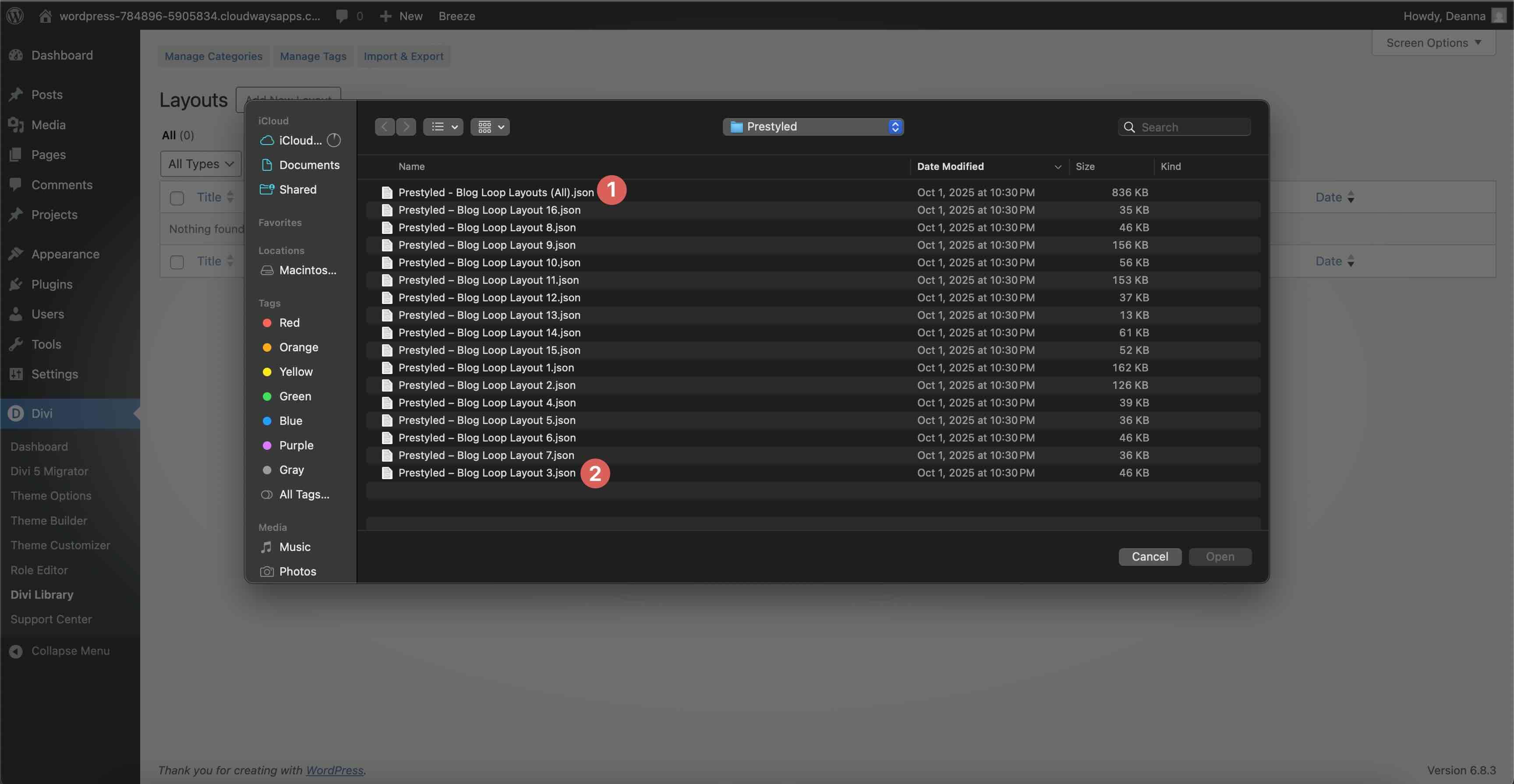Open Photos under Media in sidebar

coord(297,571)
